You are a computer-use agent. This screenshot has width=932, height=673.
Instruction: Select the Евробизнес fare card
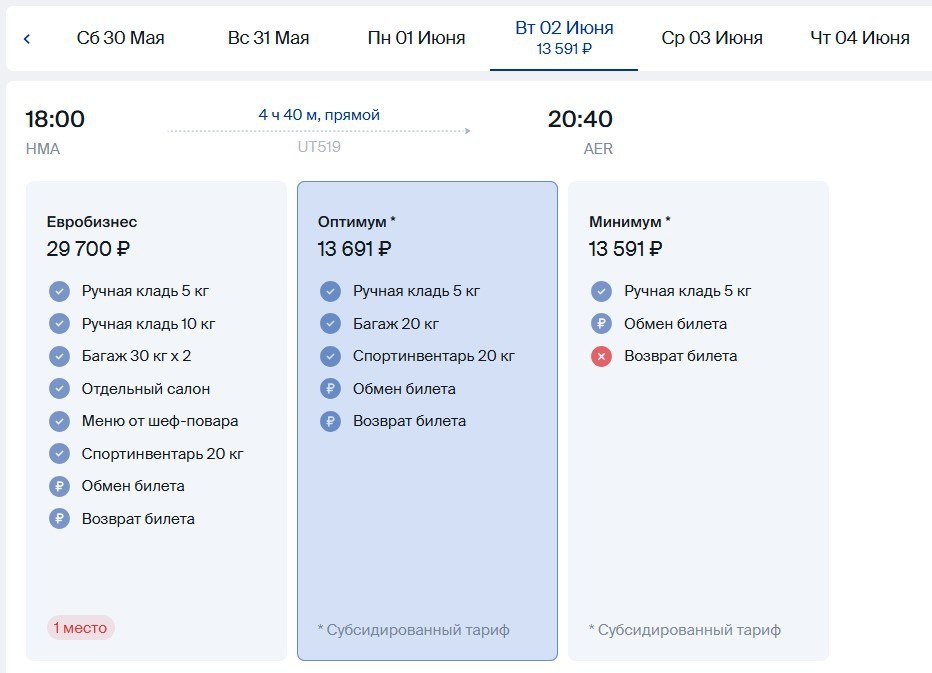[x=156, y=420]
